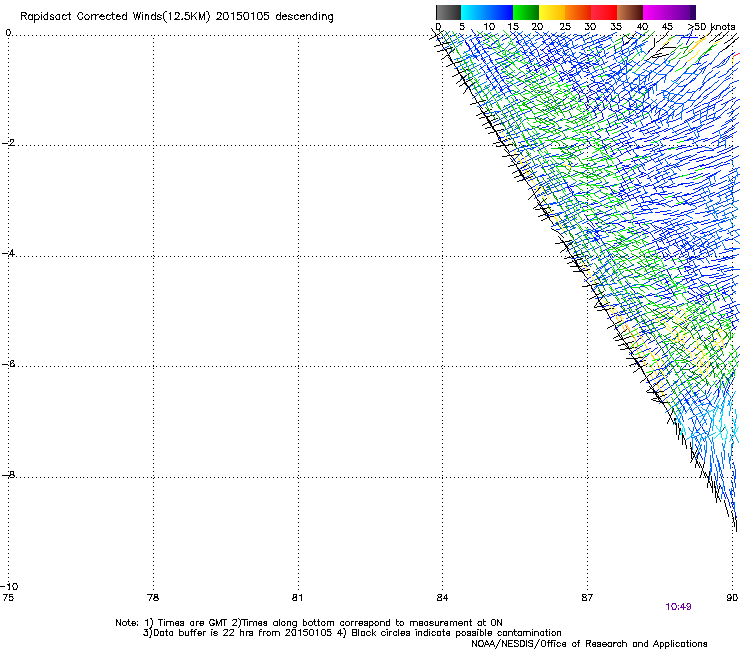Click longitude axis label 75

8,598
